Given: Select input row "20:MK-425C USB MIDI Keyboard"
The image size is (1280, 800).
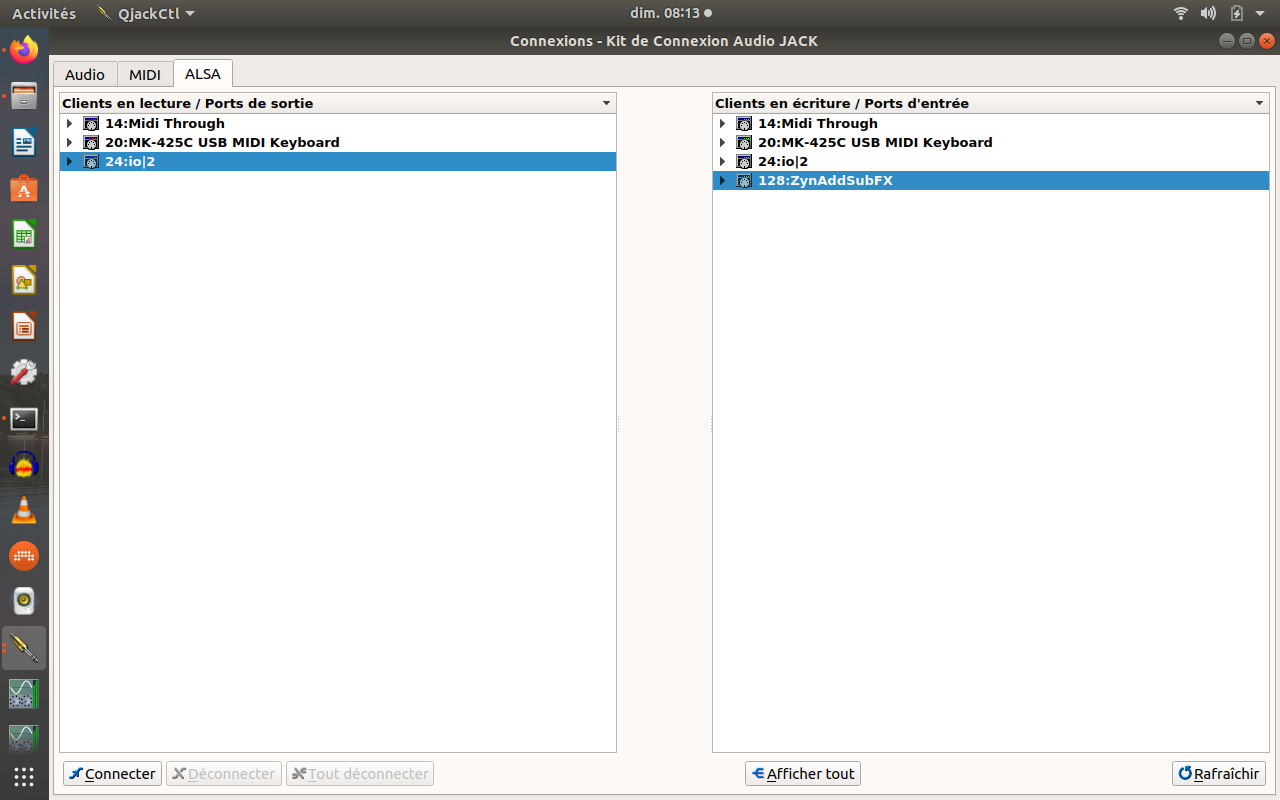Looking at the screenshot, I should pyautogui.click(x=991, y=143).
